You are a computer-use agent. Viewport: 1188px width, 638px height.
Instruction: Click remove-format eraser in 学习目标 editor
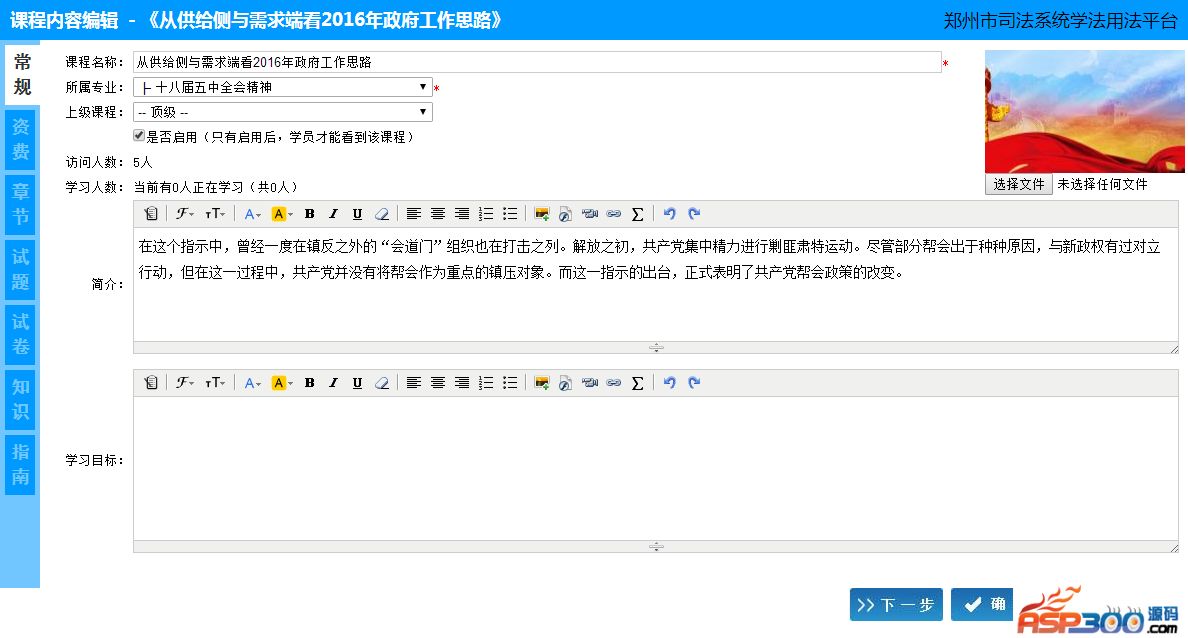point(382,383)
